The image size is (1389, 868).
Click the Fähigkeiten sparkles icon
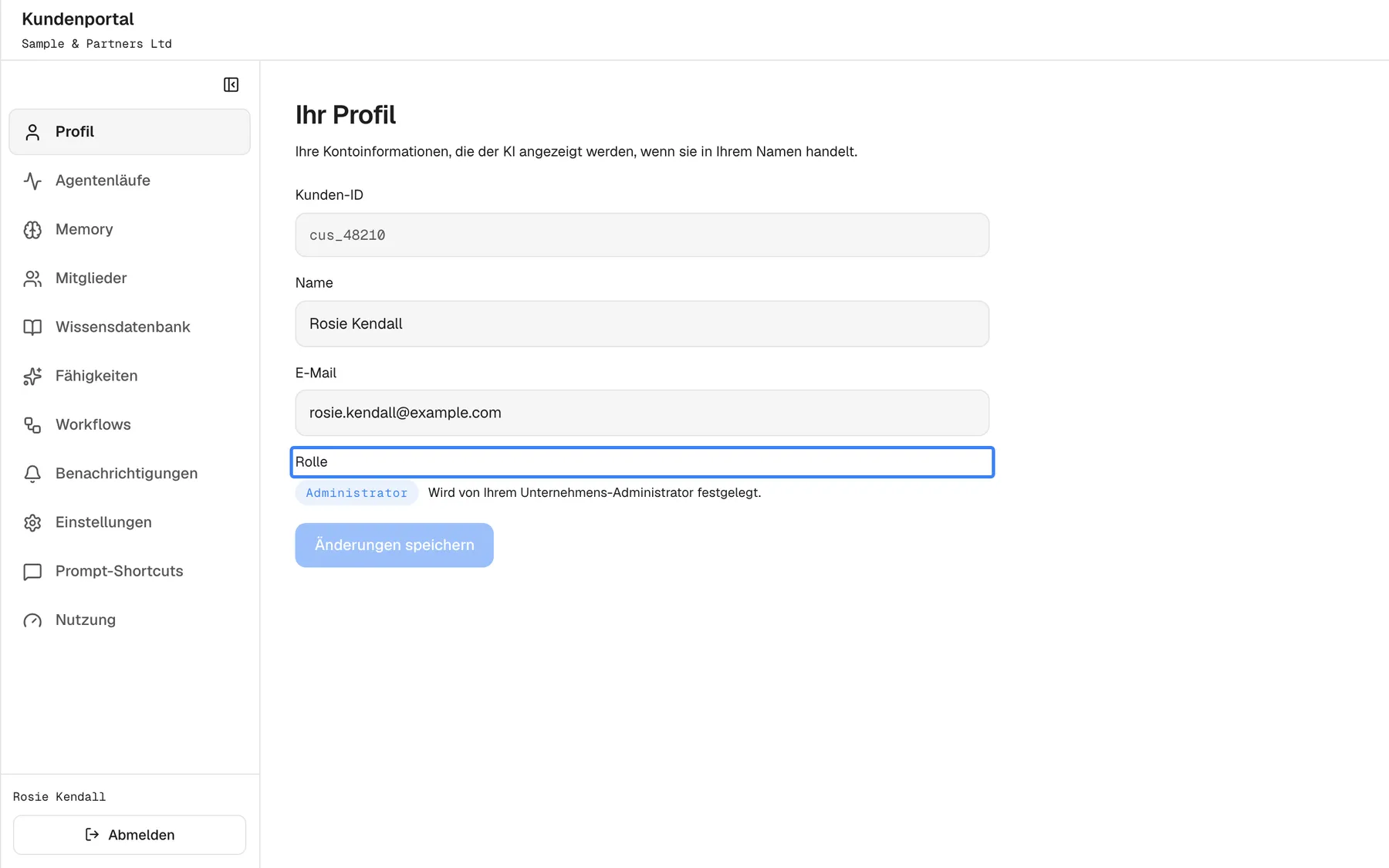(x=32, y=376)
